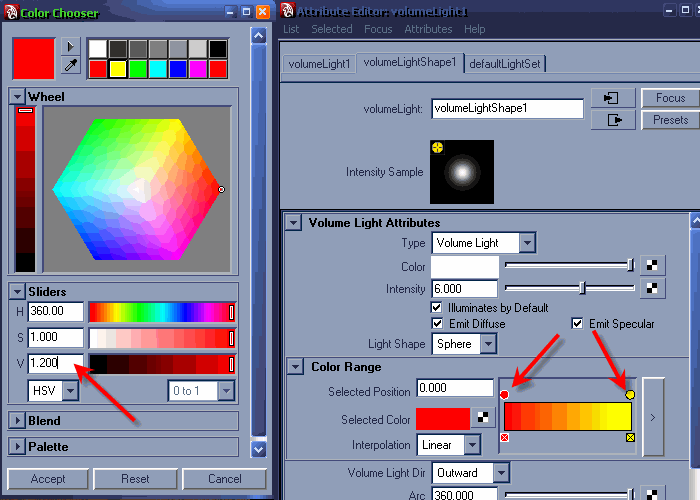700x500 pixels.
Task: Click the map texture icon for Intensity
Action: coord(651,288)
